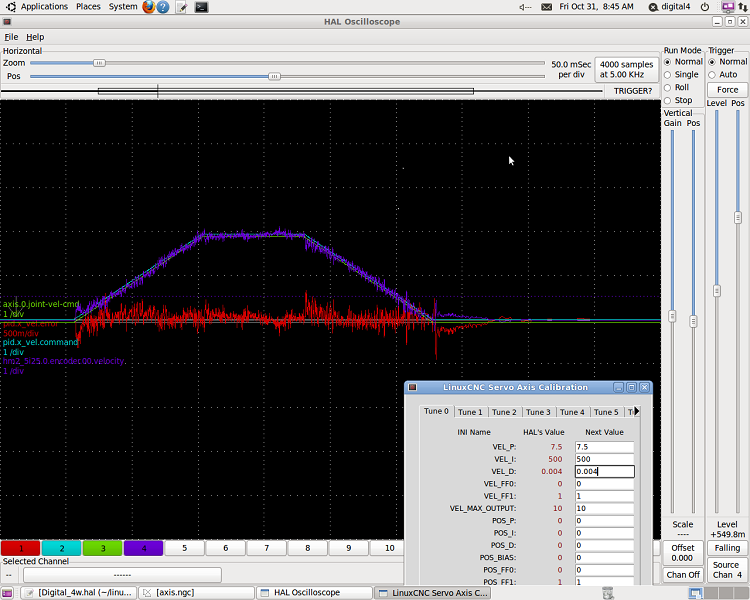Click the Chan Off button

(683, 575)
